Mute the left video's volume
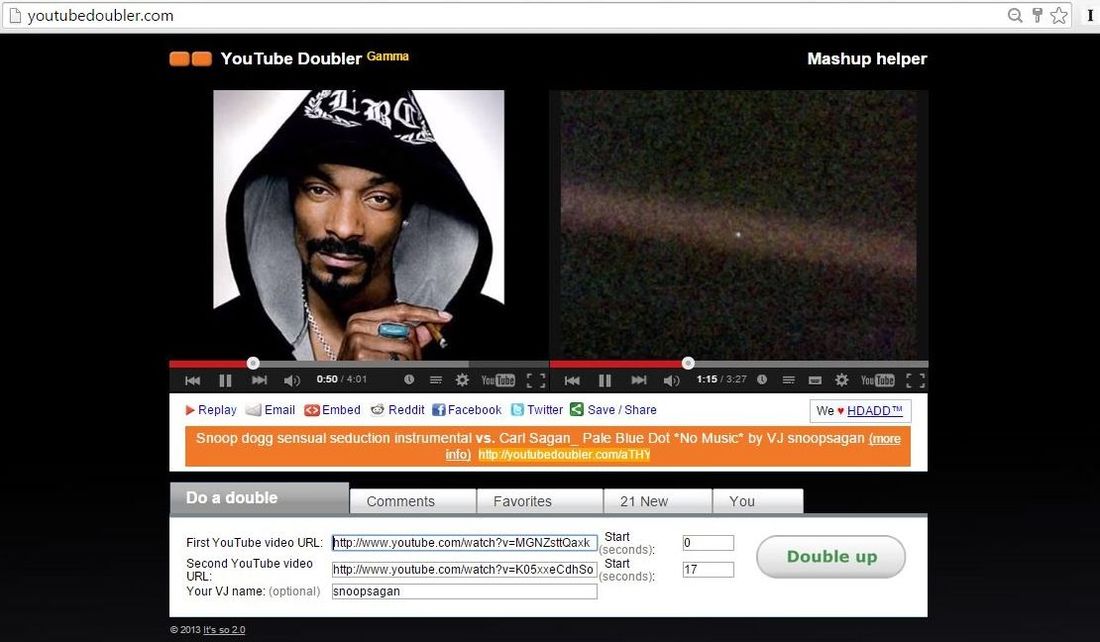Image resolution: width=1100 pixels, height=642 pixels. coord(292,380)
